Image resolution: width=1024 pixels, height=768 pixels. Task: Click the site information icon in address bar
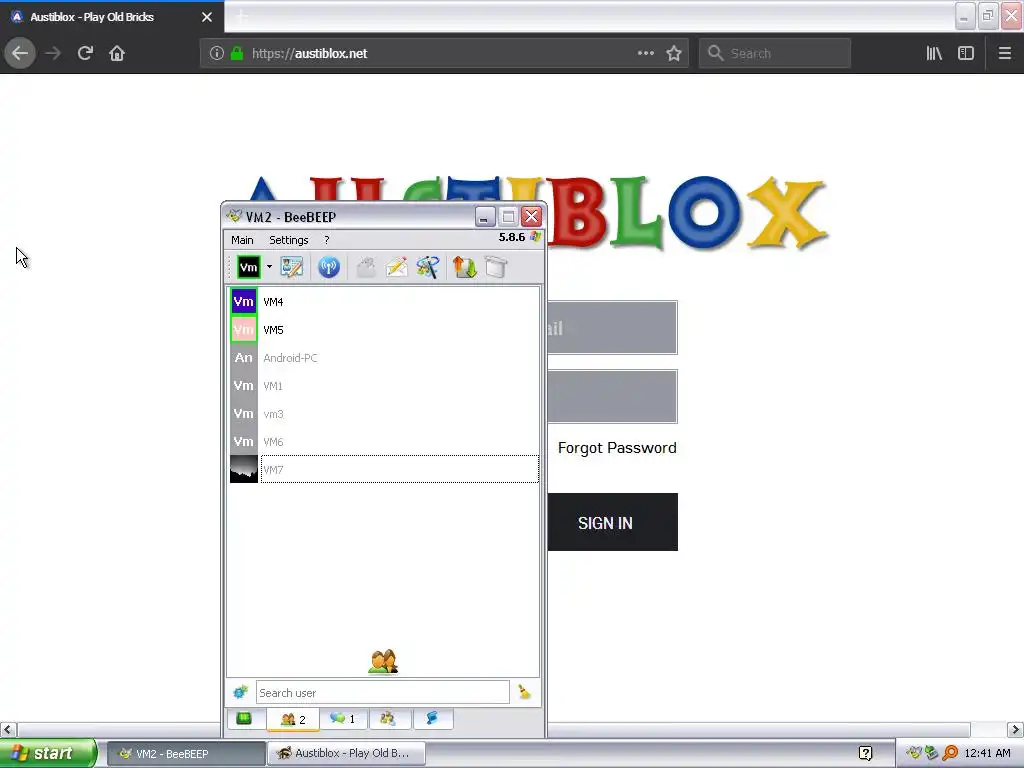click(x=217, y=54)
